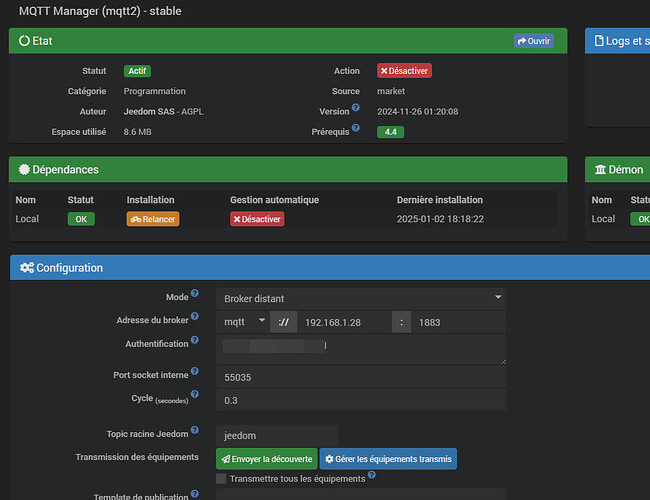The image size is (650, 500).
Task: Open the mqtt protocol dropdown
Action: pyautogui.click(x=243, y=322)
